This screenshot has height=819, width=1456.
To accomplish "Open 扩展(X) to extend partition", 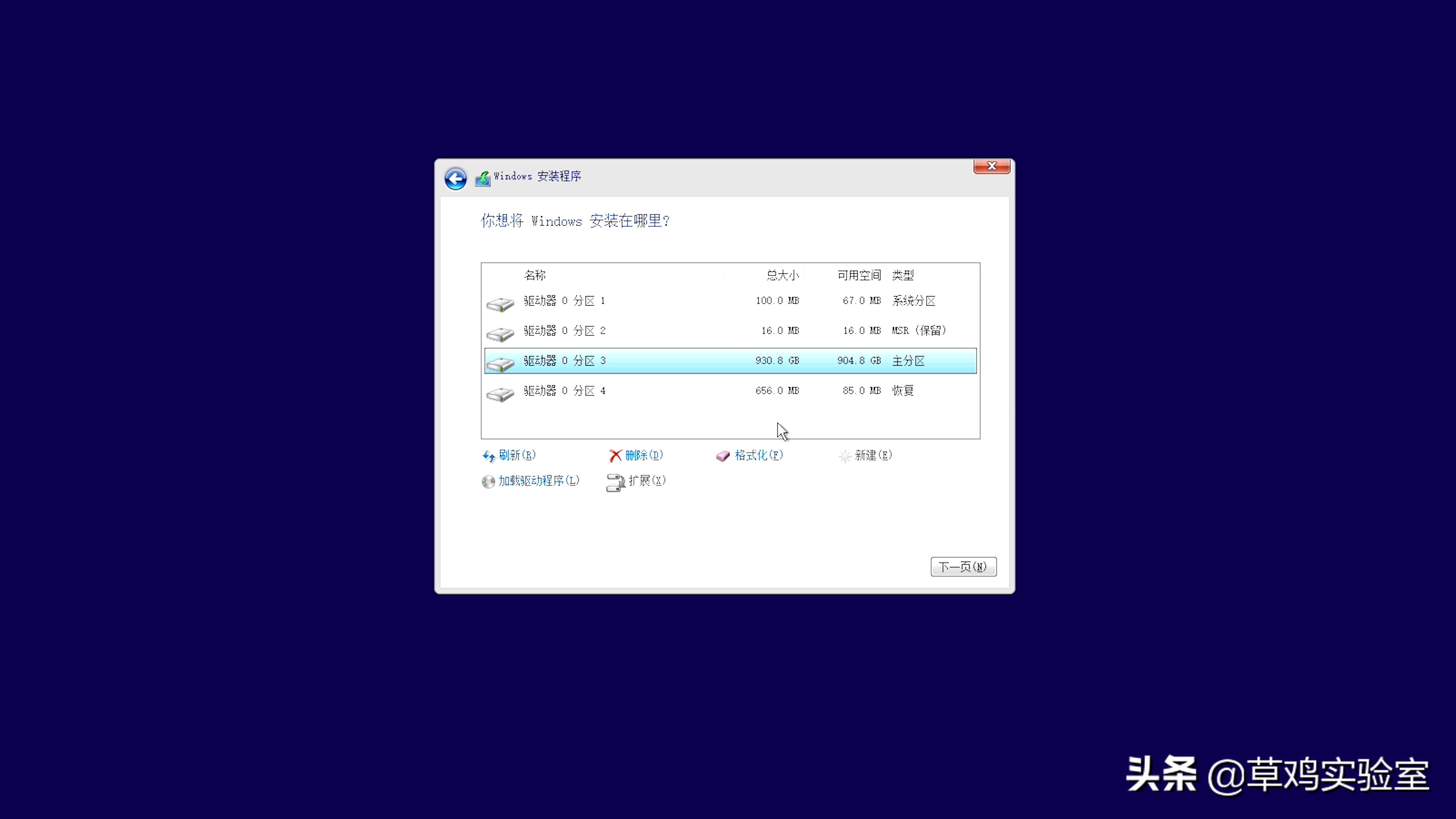I will (646, 481).
